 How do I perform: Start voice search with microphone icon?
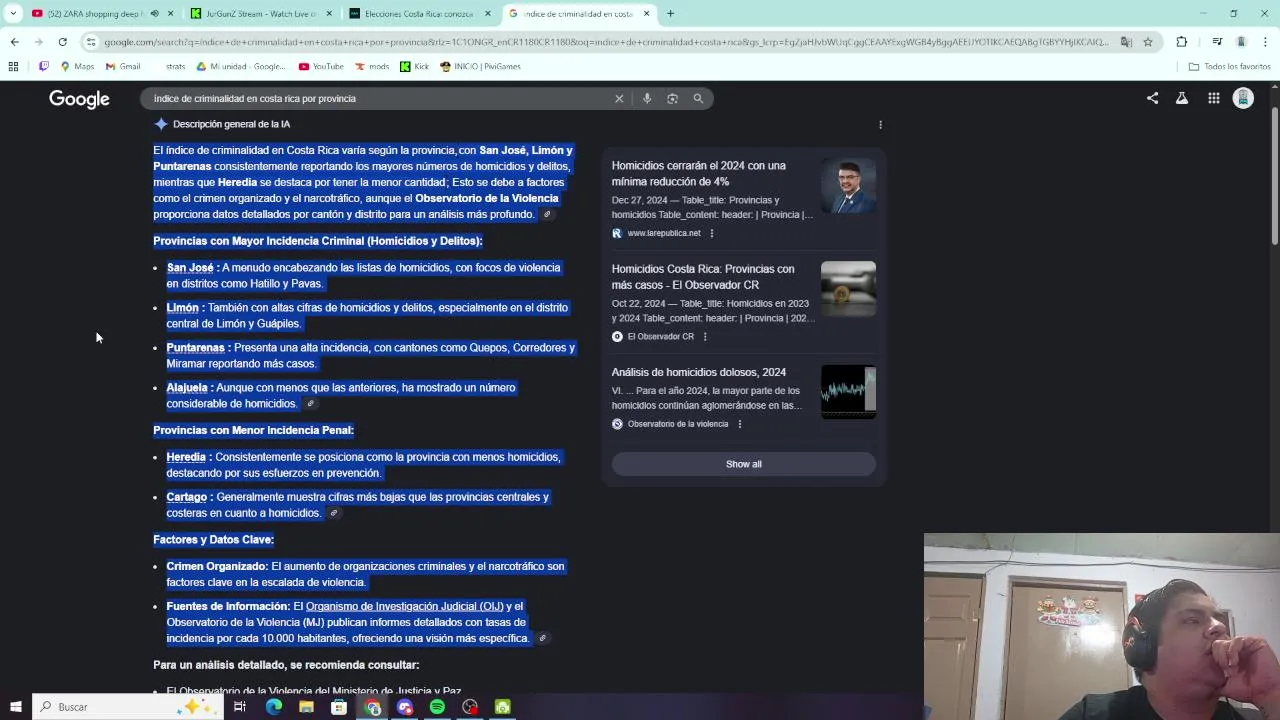(647, 98)
